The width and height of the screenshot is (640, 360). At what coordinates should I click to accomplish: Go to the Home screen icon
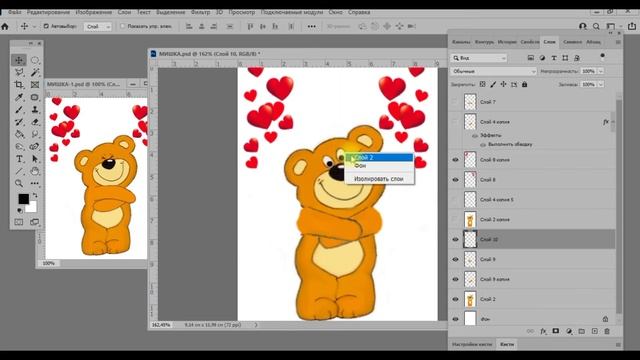(x=5, y=26)
